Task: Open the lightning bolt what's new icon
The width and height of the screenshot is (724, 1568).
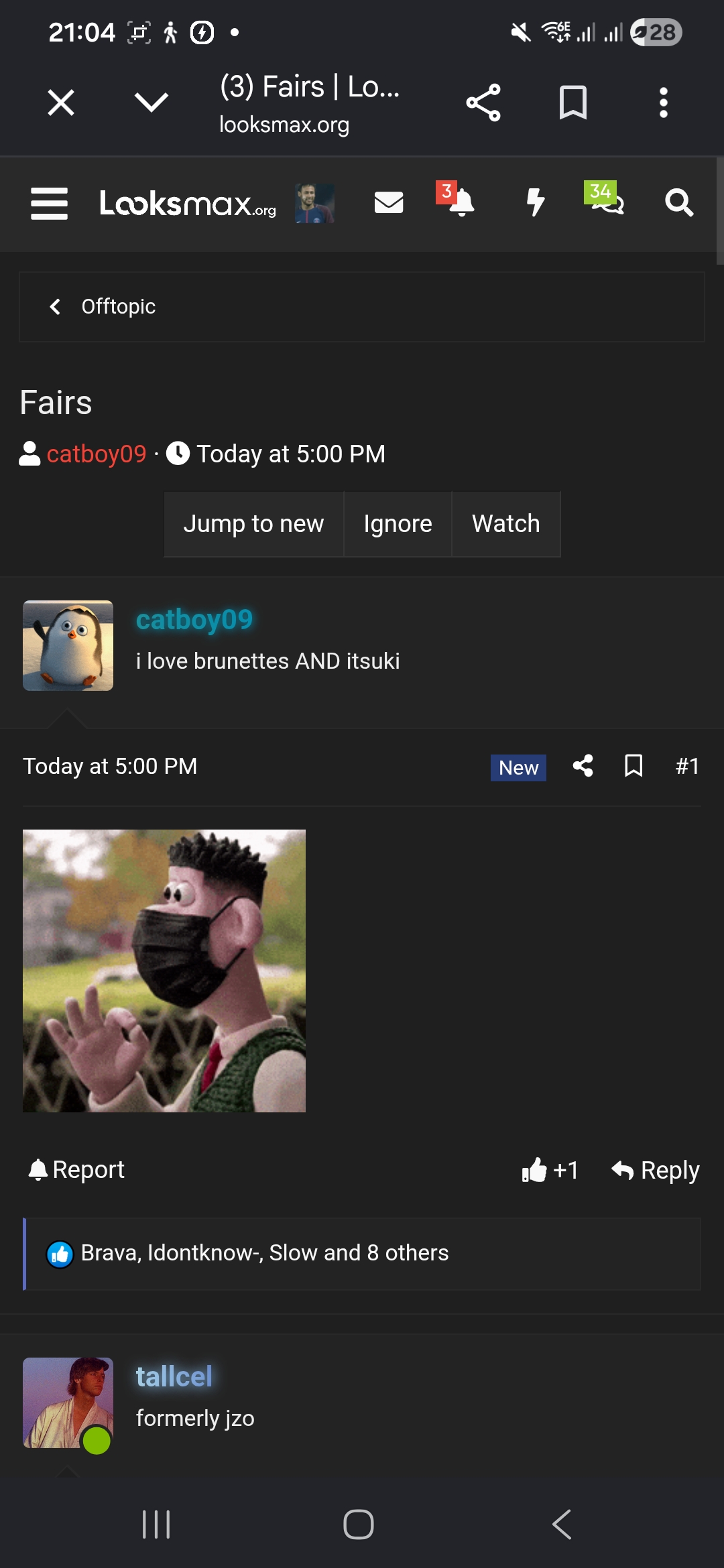Action: pyautogui.click(x=535, y=202)
